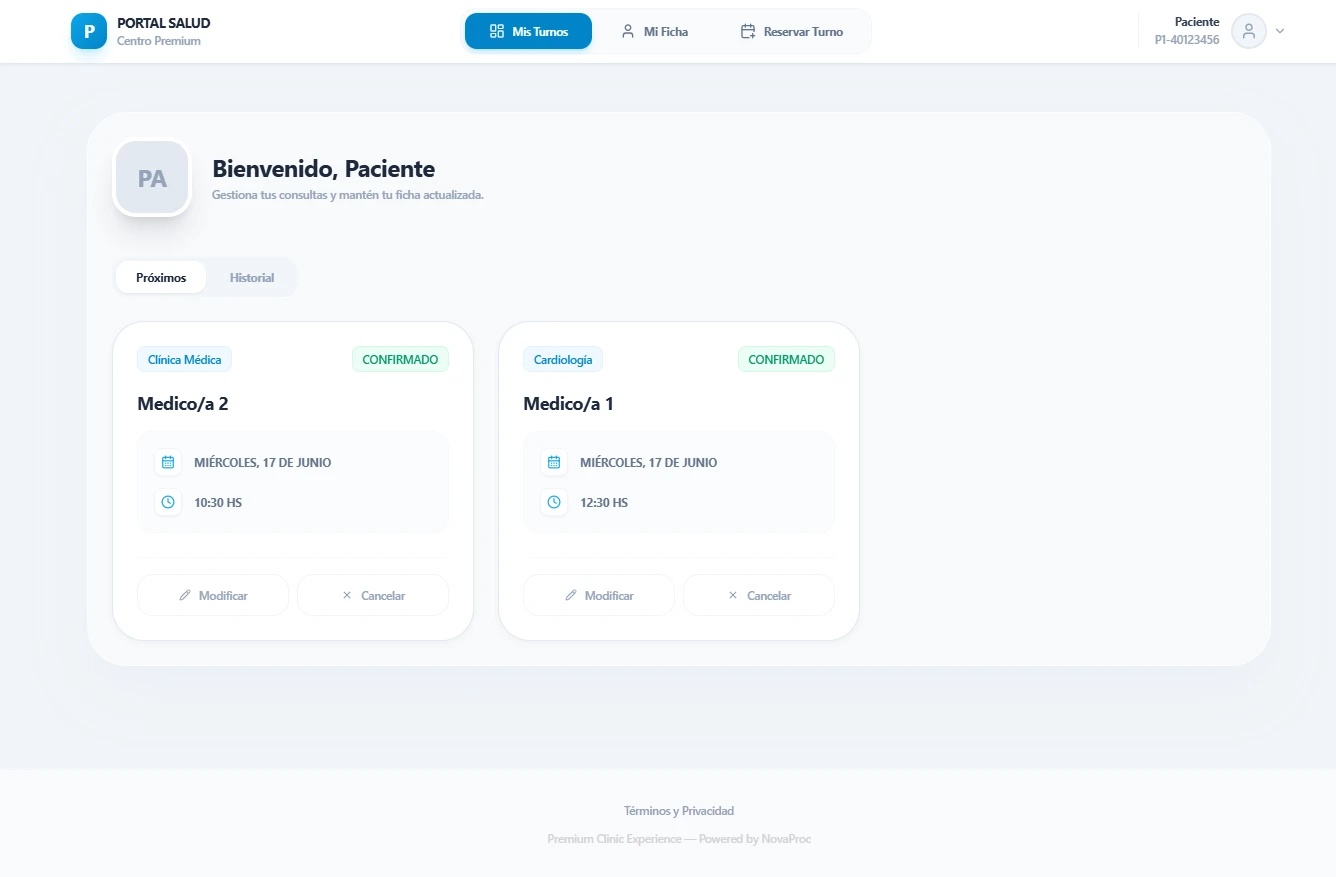
Task: Click the clock icon next to 12:30 HS
Action: tap(554, 502)
